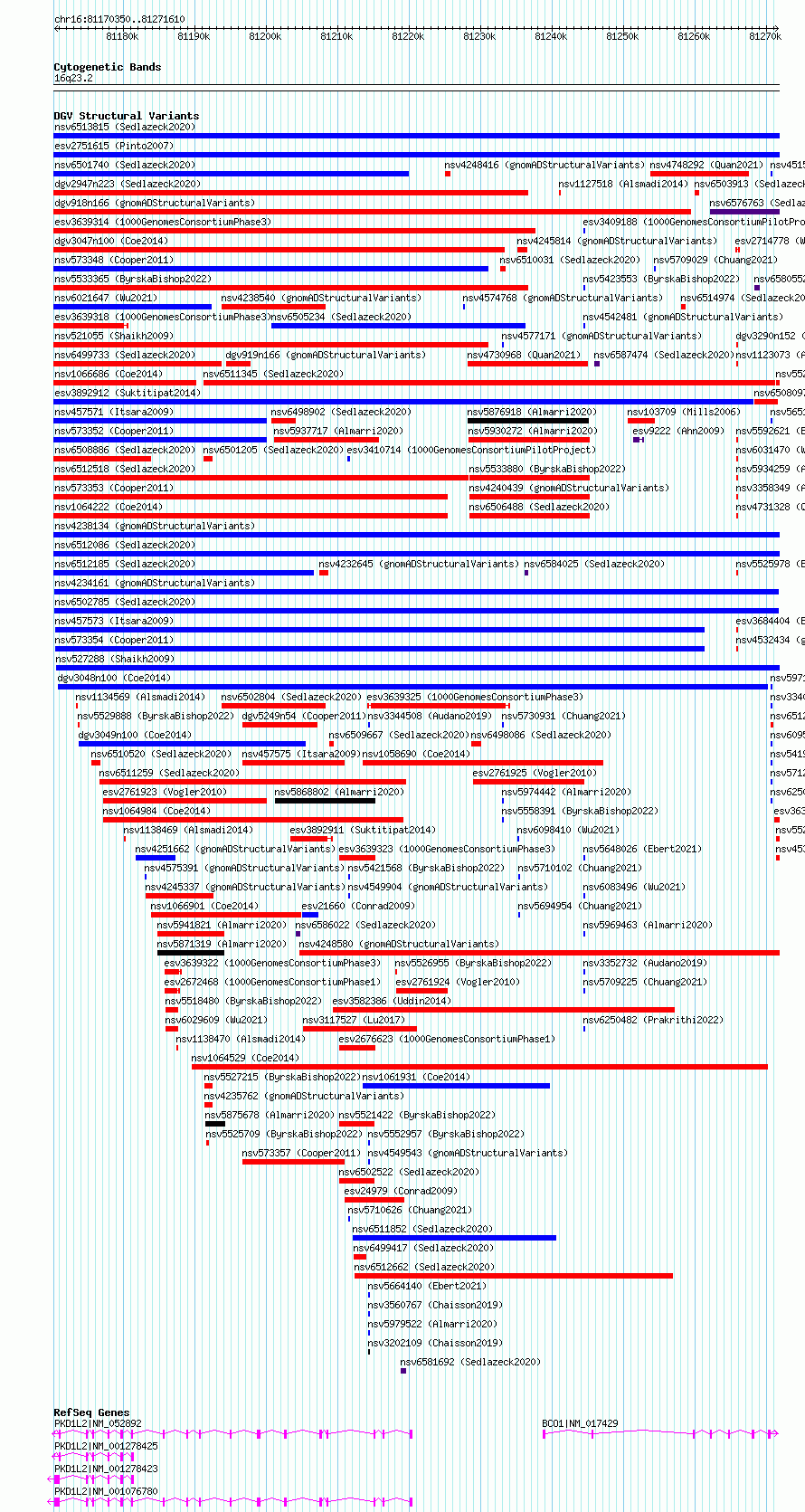Open nsv5533880 (ByrskaBishop2022) variant
The width and height of the screenshot is (805, 1512).
click(547, 470)
